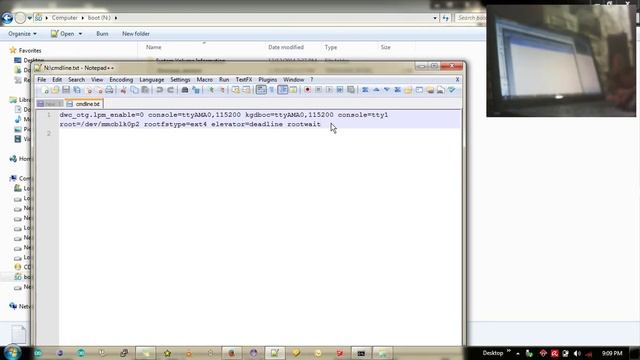Click the Open file folder icon in Notepad++
640x360 pixels.
pos(55,90)
